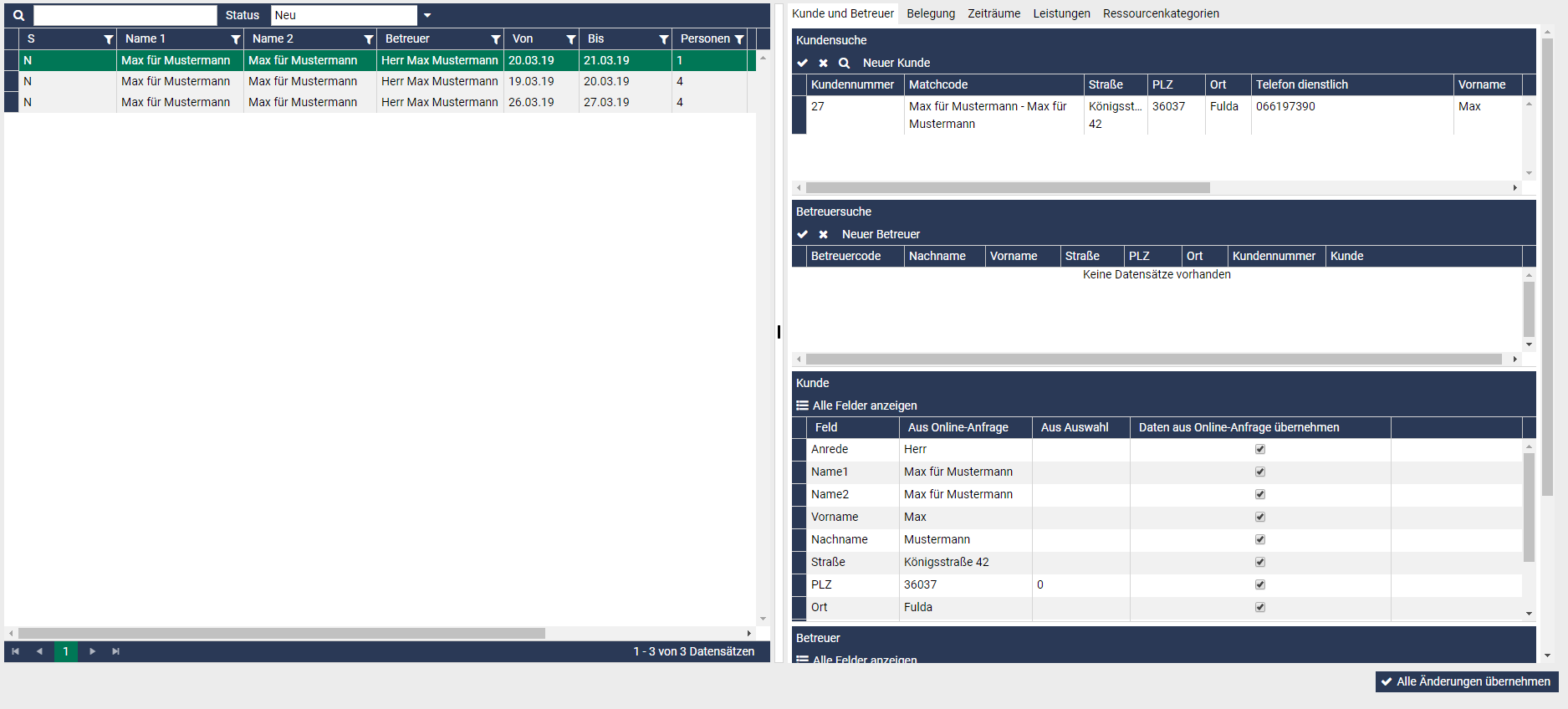Click the search magnifier icon above the request list
Viewport: 1568px width, 709px height.
pos(18,15)
